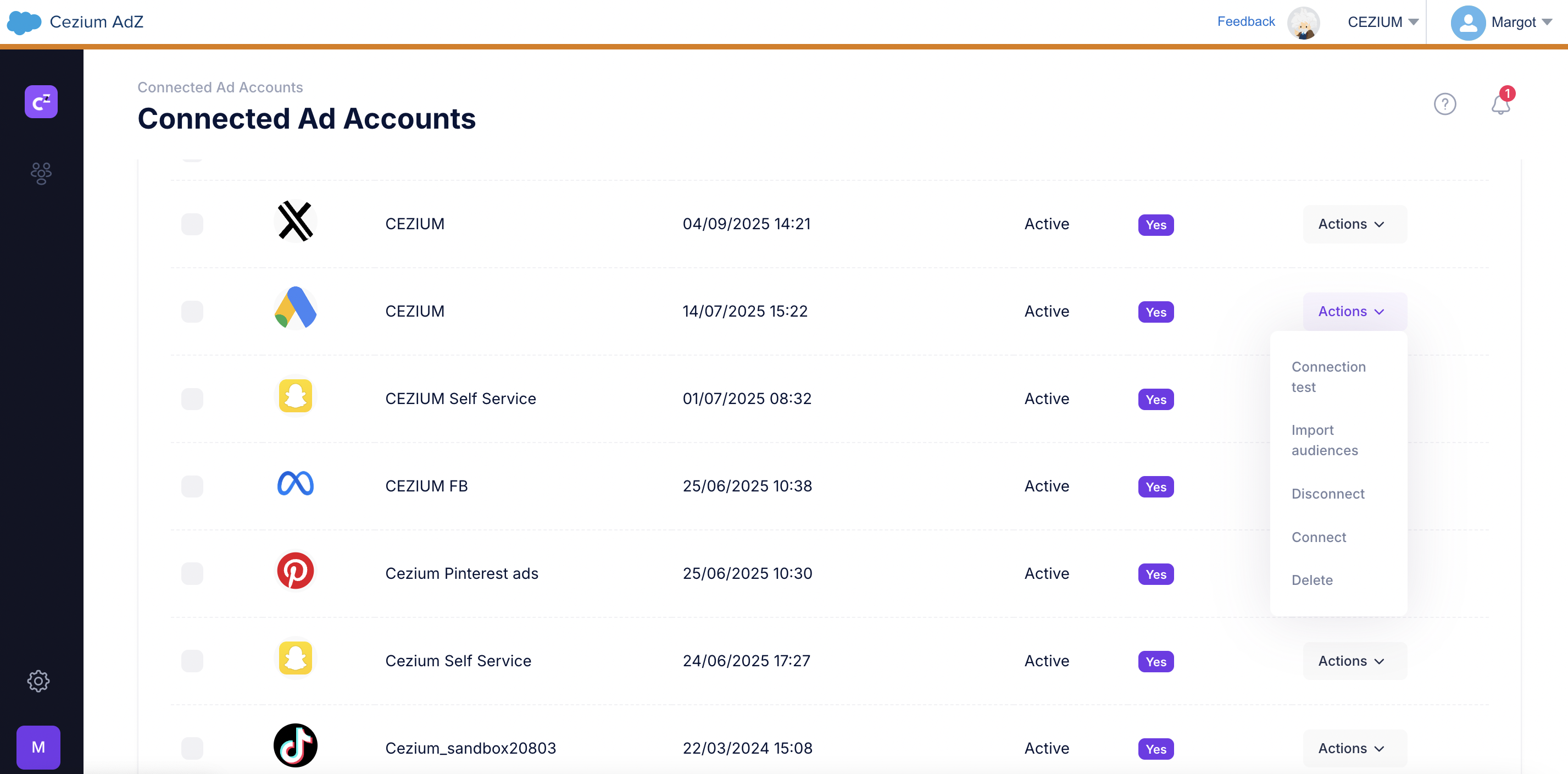1568x774 pixels.
Task: Select the checkbox for the X CEZIUM account
Action: pyautogui.click(x=192, y=224)
